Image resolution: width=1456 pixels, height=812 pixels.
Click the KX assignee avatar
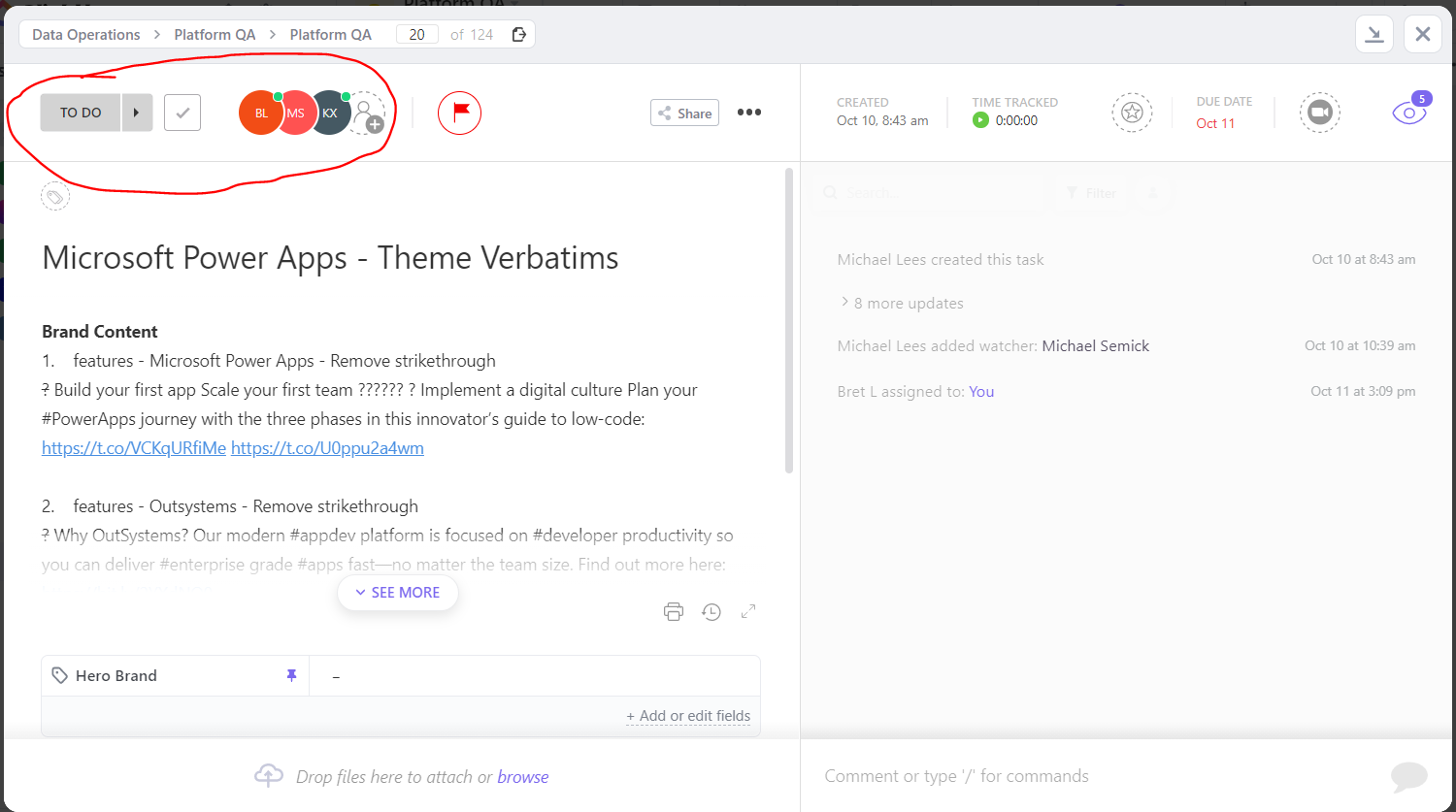pyautogui.click(x=330, y=113)
